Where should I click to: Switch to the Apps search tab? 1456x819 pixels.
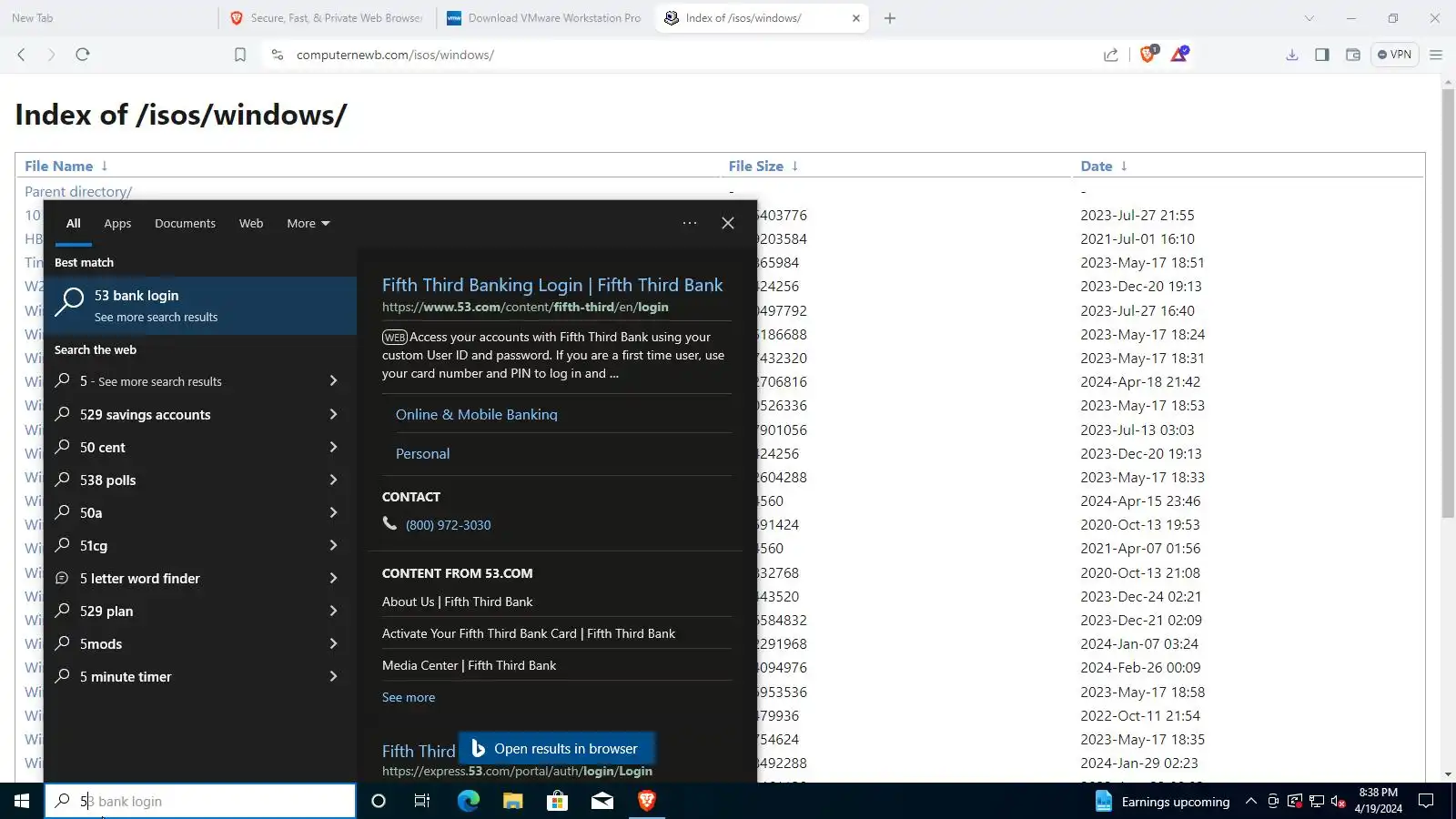pyautogui.click(x=117, y=223)
